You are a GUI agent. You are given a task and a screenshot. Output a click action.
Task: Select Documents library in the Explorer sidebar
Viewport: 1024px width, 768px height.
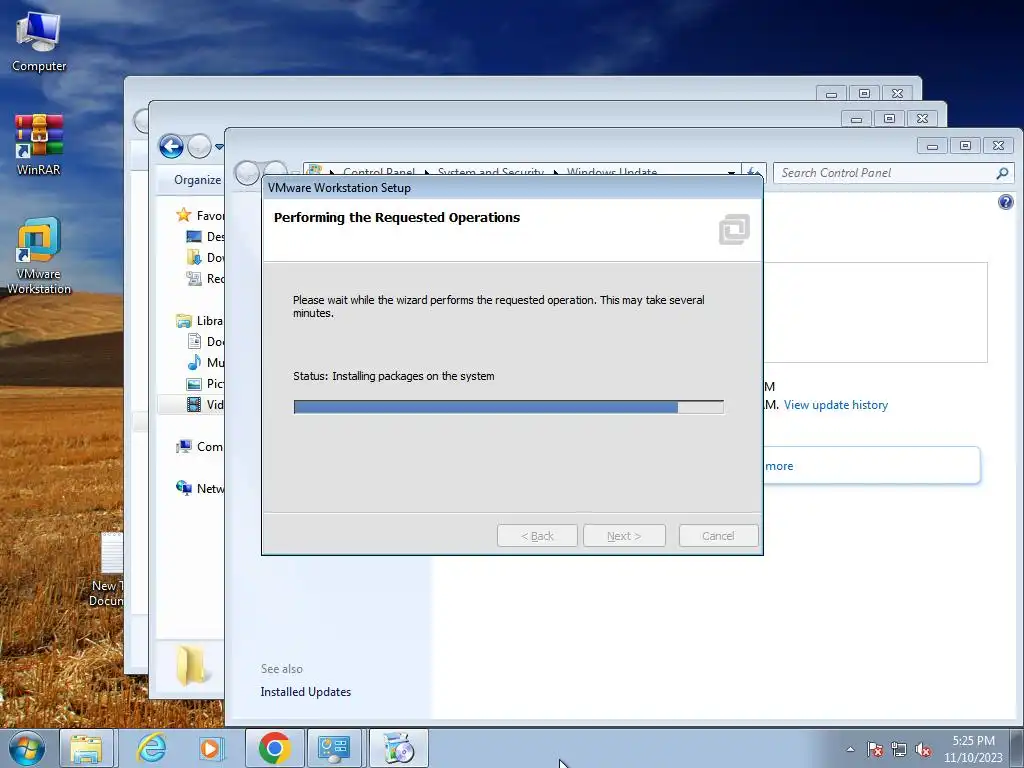[x=205, y=342]
